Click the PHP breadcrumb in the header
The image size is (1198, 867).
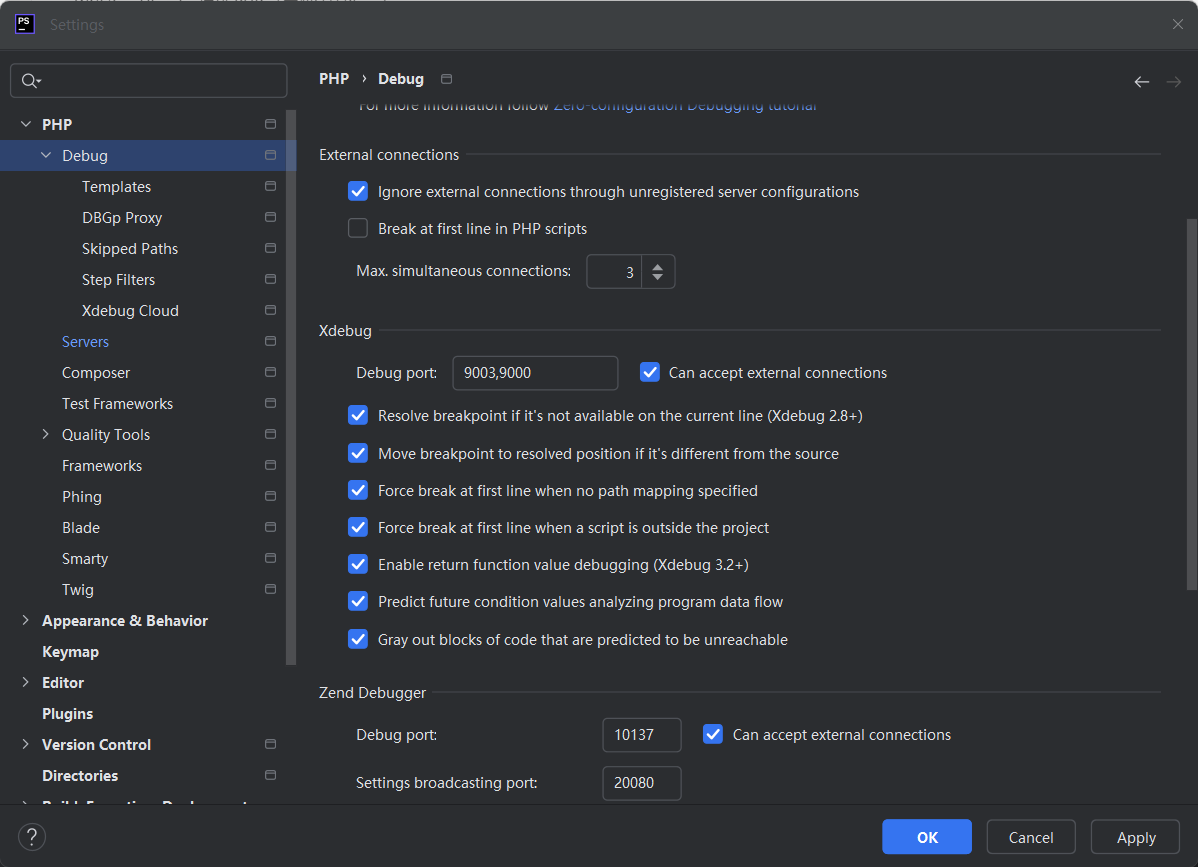click(x=334, y=79)
